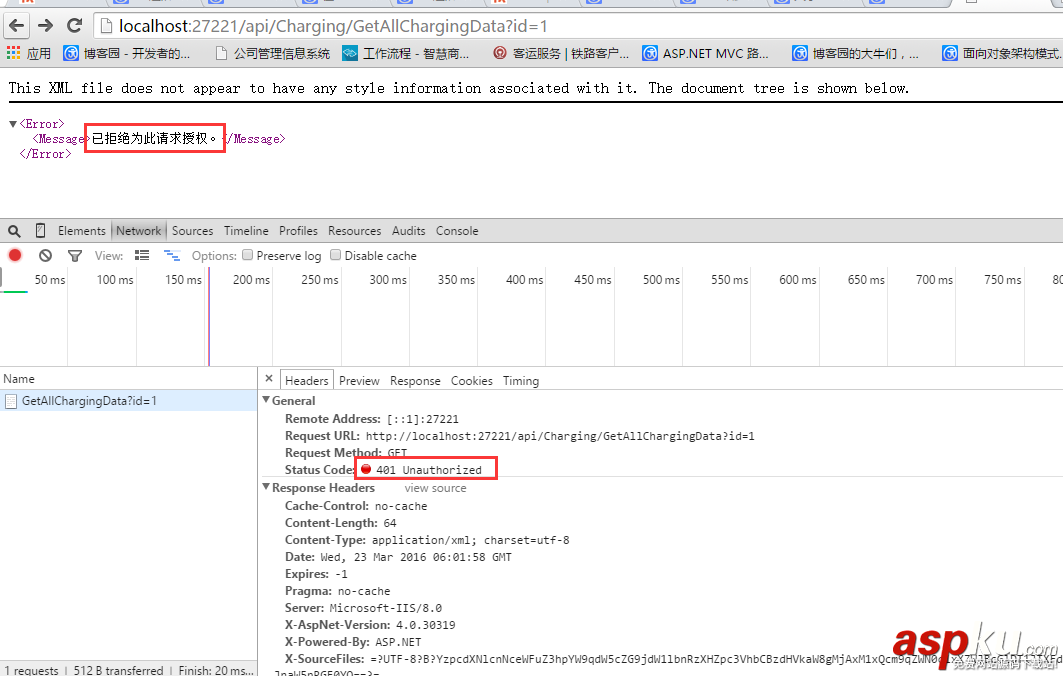The image size is (1063, 676).
Task: Collapse the General section
Action: pyautogui.click(x=263, y=400)
